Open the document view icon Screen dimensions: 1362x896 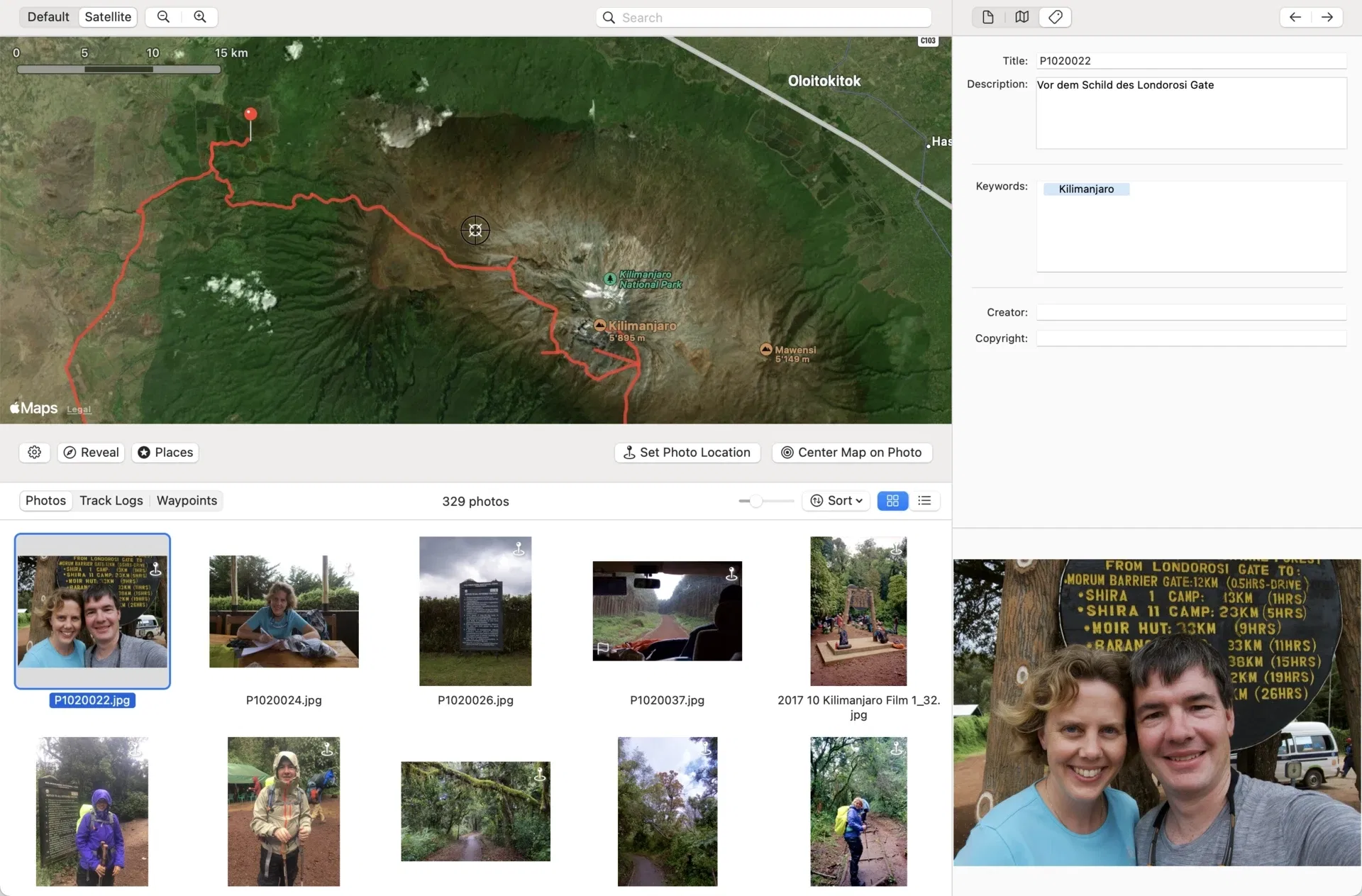point(987,17)
